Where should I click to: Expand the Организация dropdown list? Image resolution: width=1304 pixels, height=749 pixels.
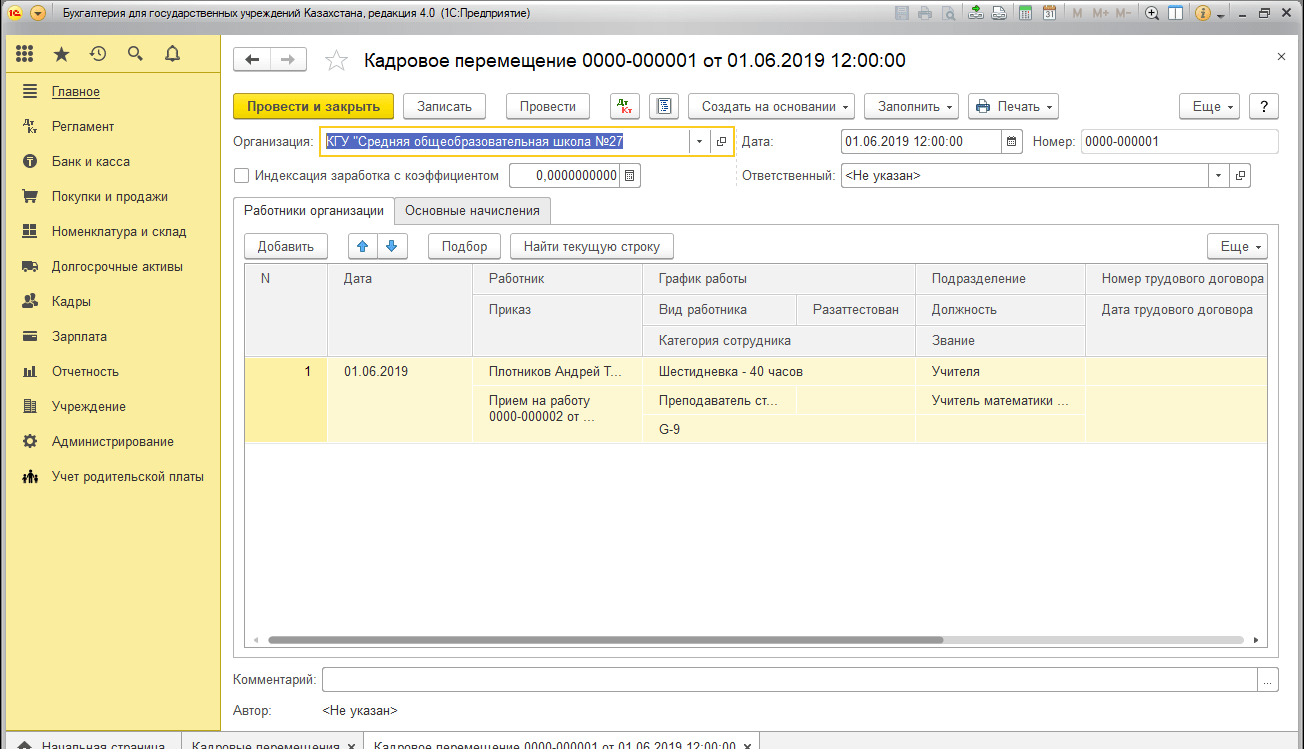coord(699,142)
